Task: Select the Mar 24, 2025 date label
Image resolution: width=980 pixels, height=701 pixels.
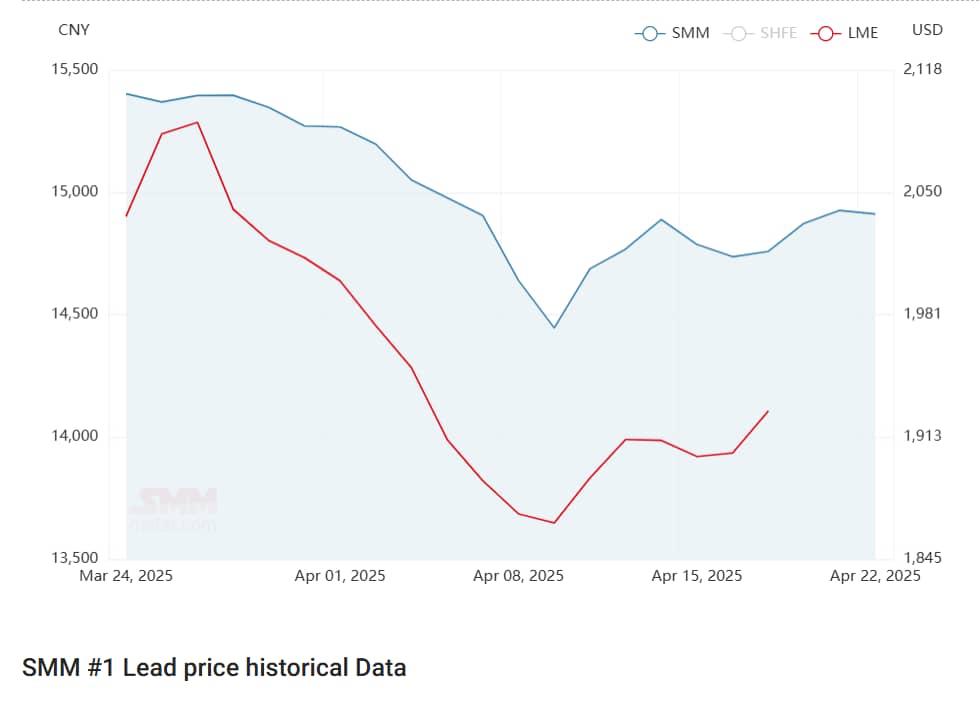Action: coord(127,576)
